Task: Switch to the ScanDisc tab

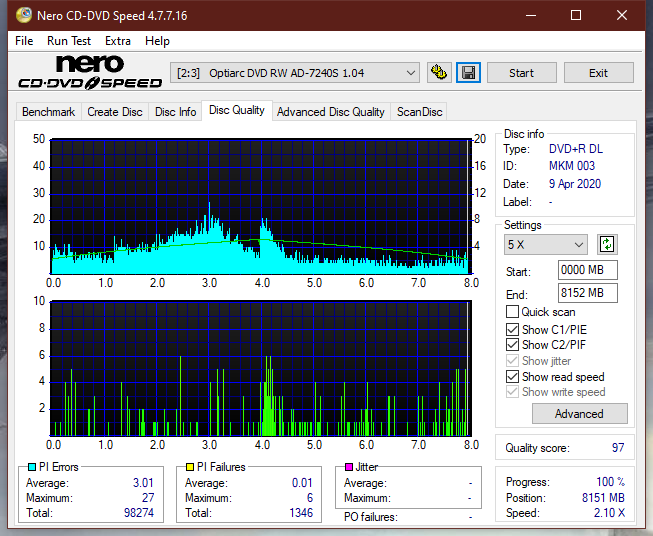Action: (419, 112)
